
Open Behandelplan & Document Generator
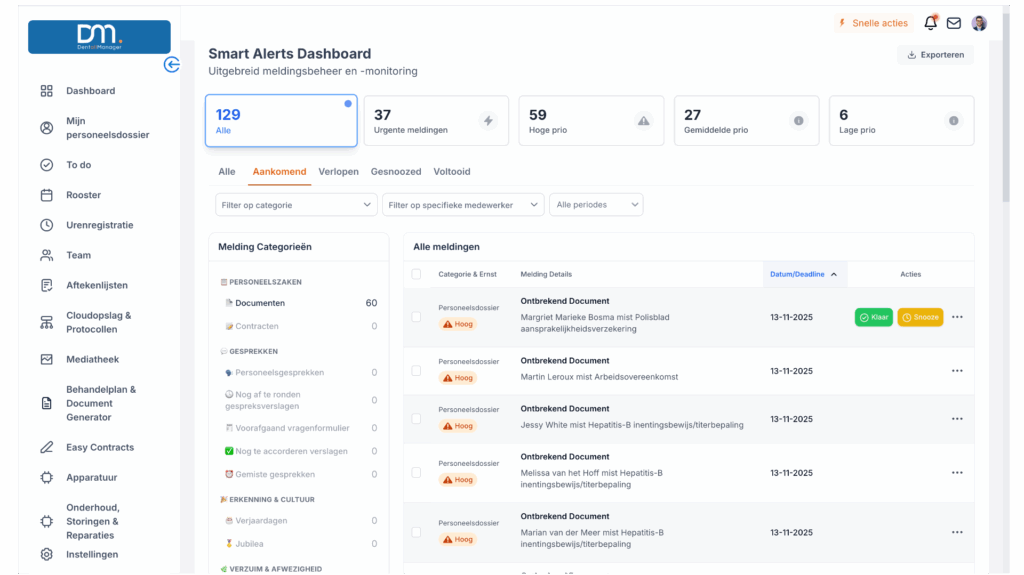(x=99, y=403)
